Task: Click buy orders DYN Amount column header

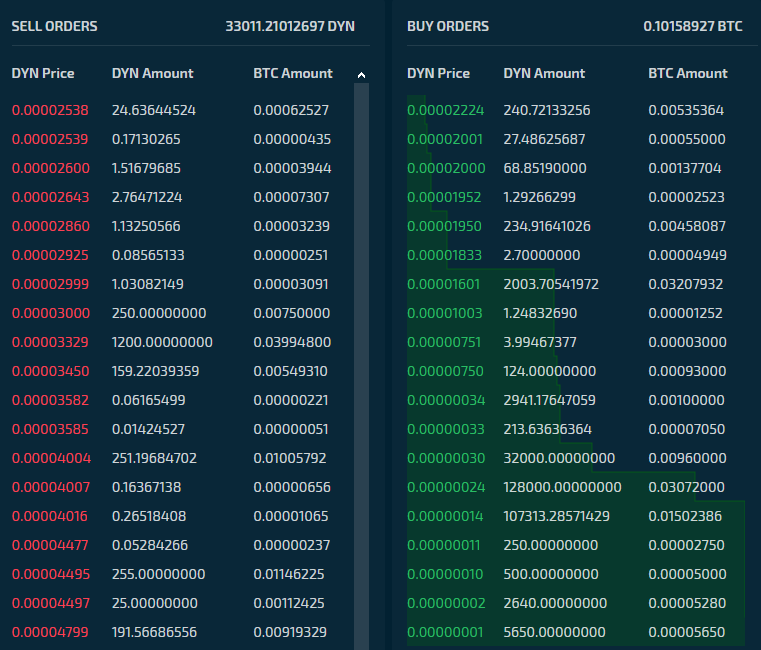Action: click(544, 73)
